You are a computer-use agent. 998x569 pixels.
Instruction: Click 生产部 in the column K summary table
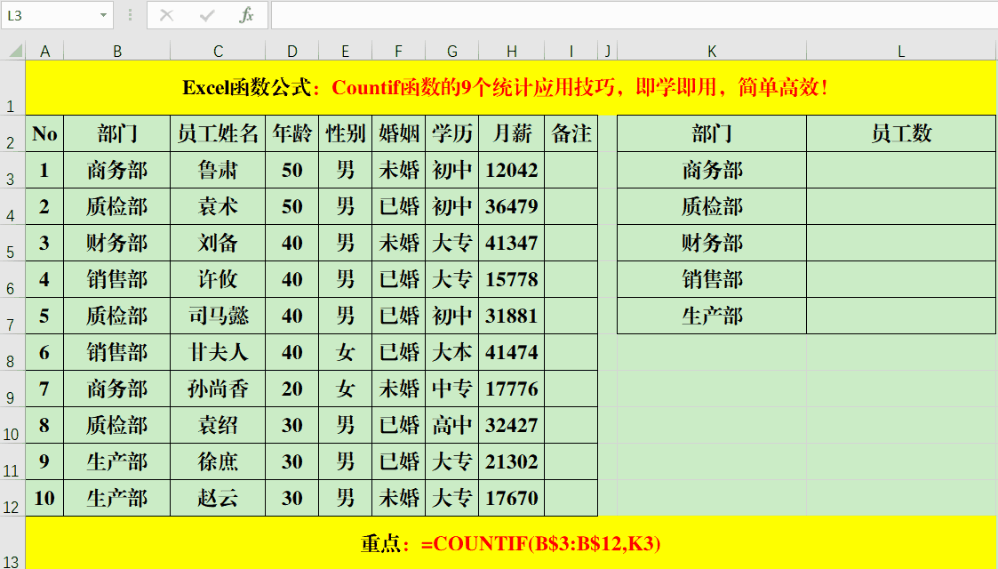click(x=712, y=316)
